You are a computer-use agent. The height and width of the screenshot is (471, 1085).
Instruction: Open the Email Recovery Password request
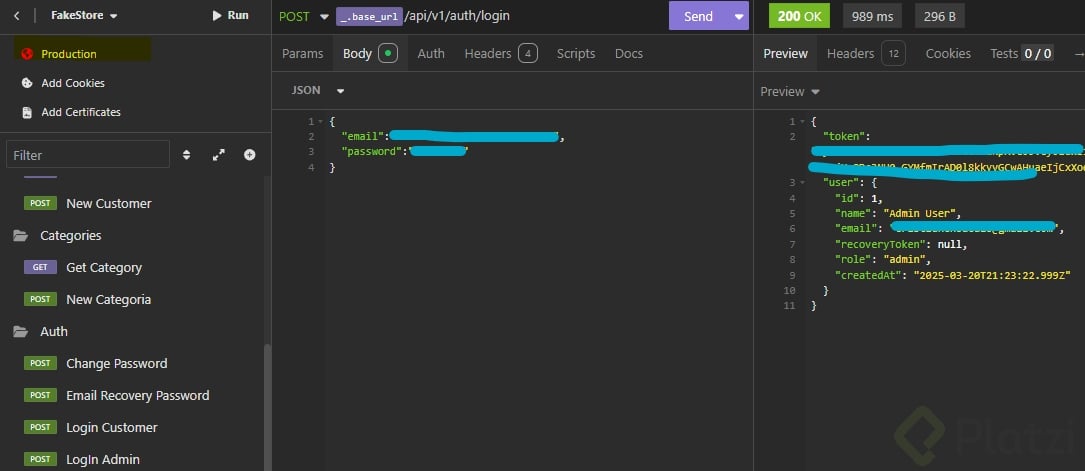tap(138, 396)
